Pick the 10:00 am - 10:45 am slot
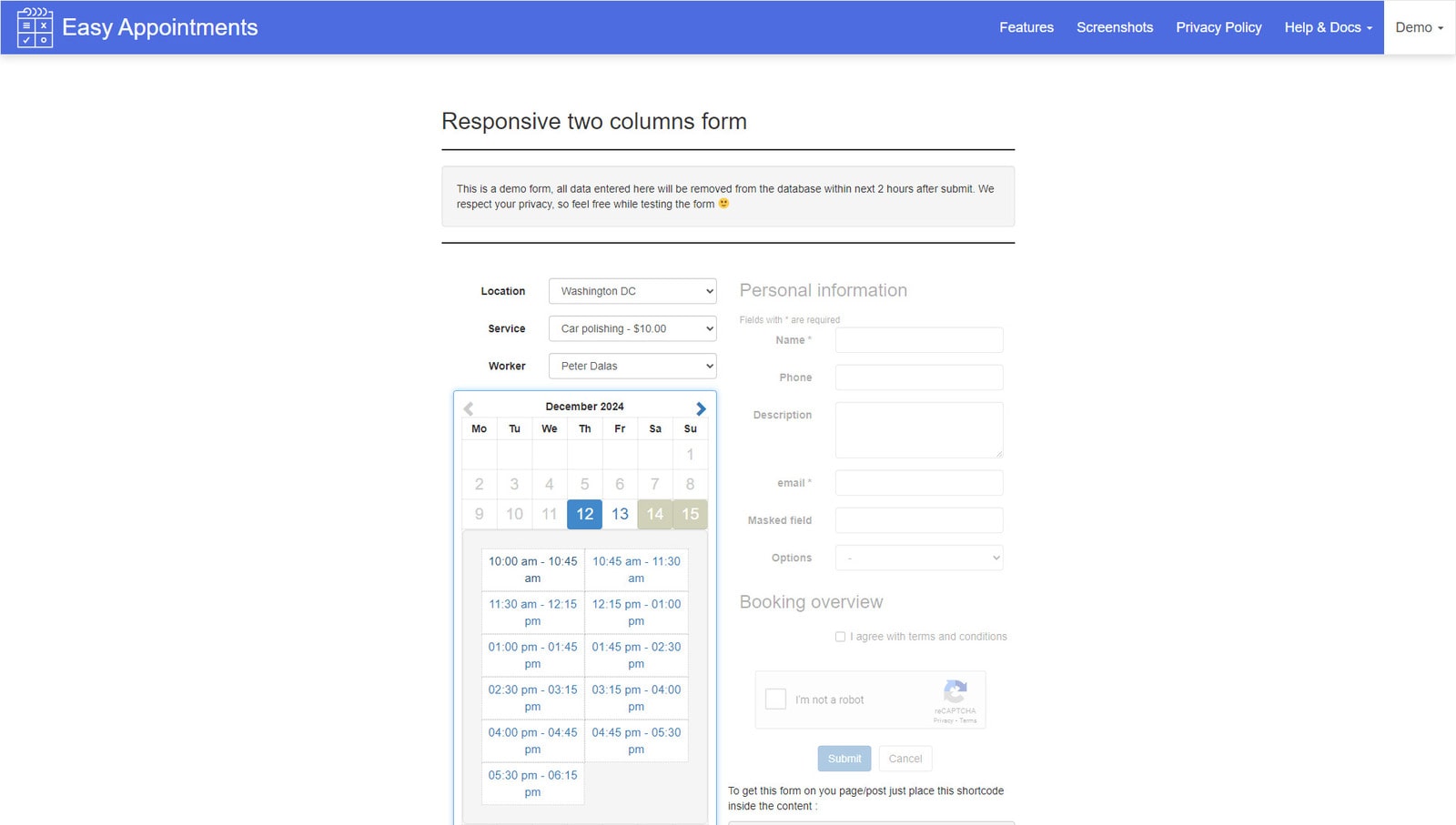Viewport: 1456px width, 825px height. point(532,569)
